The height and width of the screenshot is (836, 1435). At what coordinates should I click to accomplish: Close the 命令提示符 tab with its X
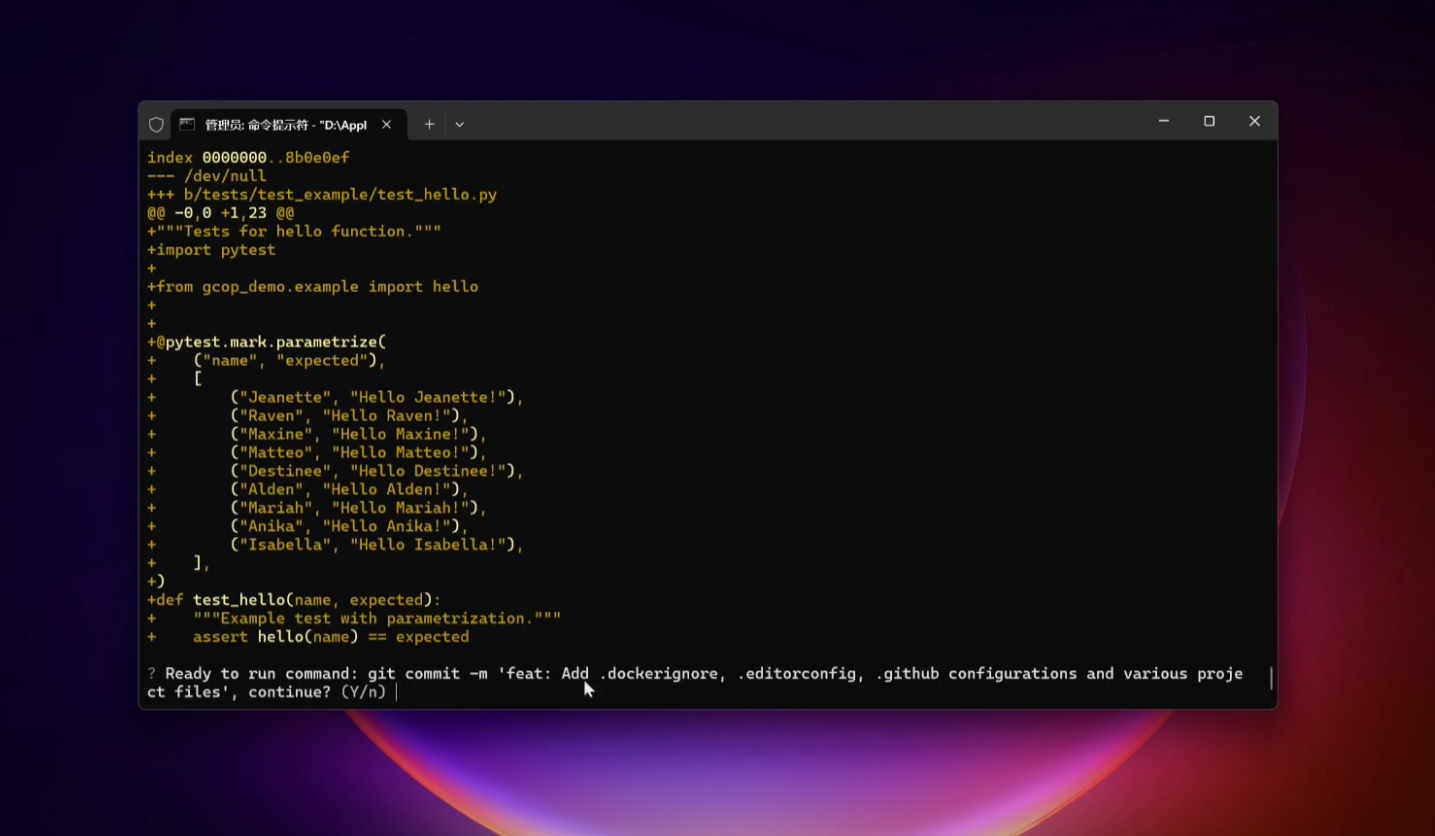(x=386, y=124)
